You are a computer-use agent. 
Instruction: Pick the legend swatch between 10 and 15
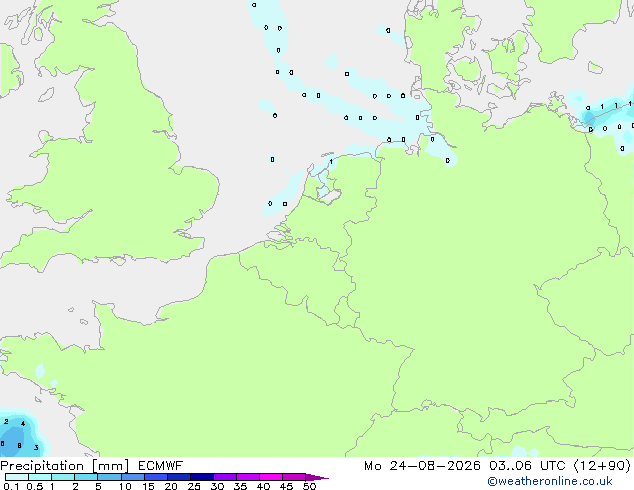pyautogui.click(x=133, y=477)
